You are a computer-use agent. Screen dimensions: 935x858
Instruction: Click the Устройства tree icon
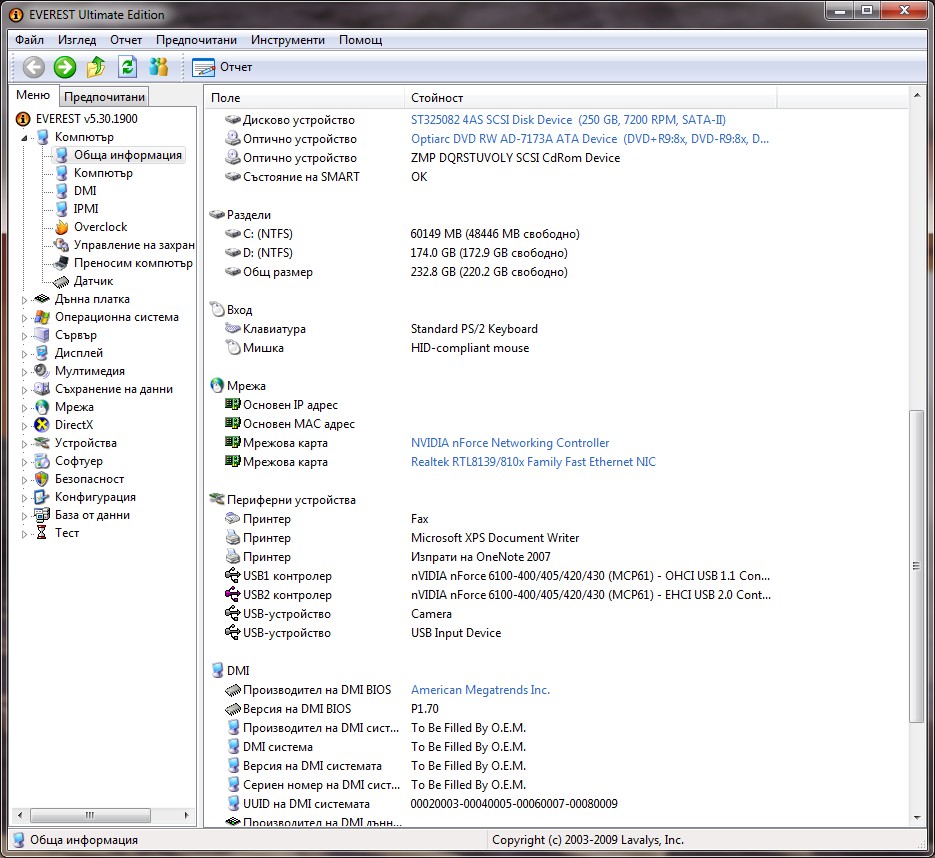tap(42, 443)
